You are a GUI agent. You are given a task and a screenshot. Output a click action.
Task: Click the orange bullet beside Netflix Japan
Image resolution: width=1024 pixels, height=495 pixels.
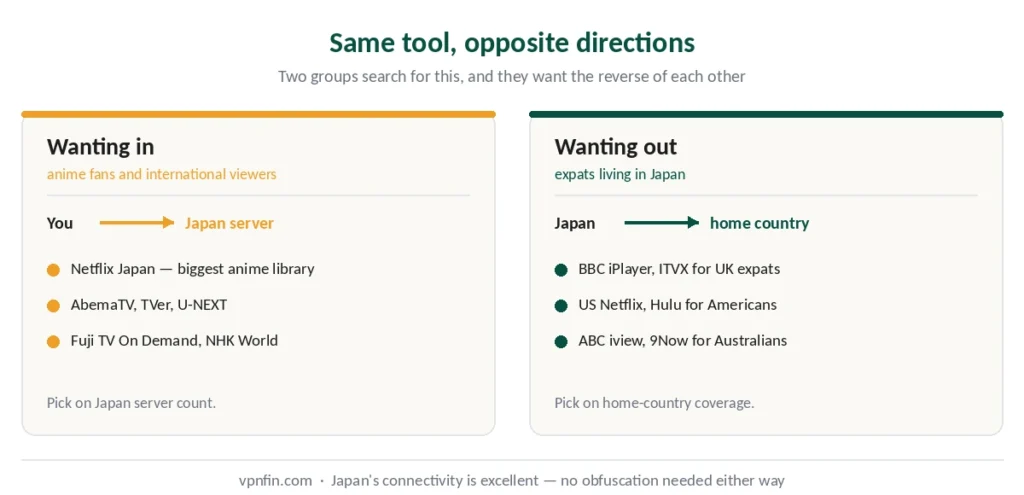click(x=54, y=270)
